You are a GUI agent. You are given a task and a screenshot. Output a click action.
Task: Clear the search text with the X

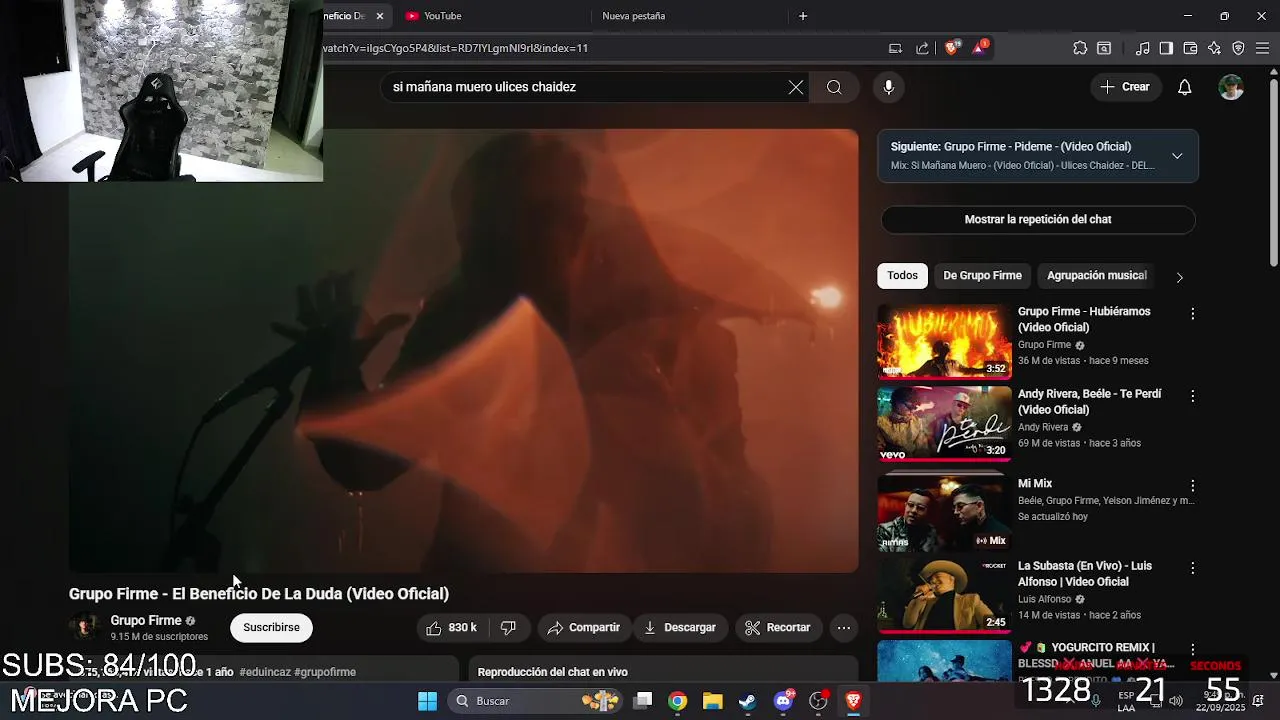coord(796,87)
